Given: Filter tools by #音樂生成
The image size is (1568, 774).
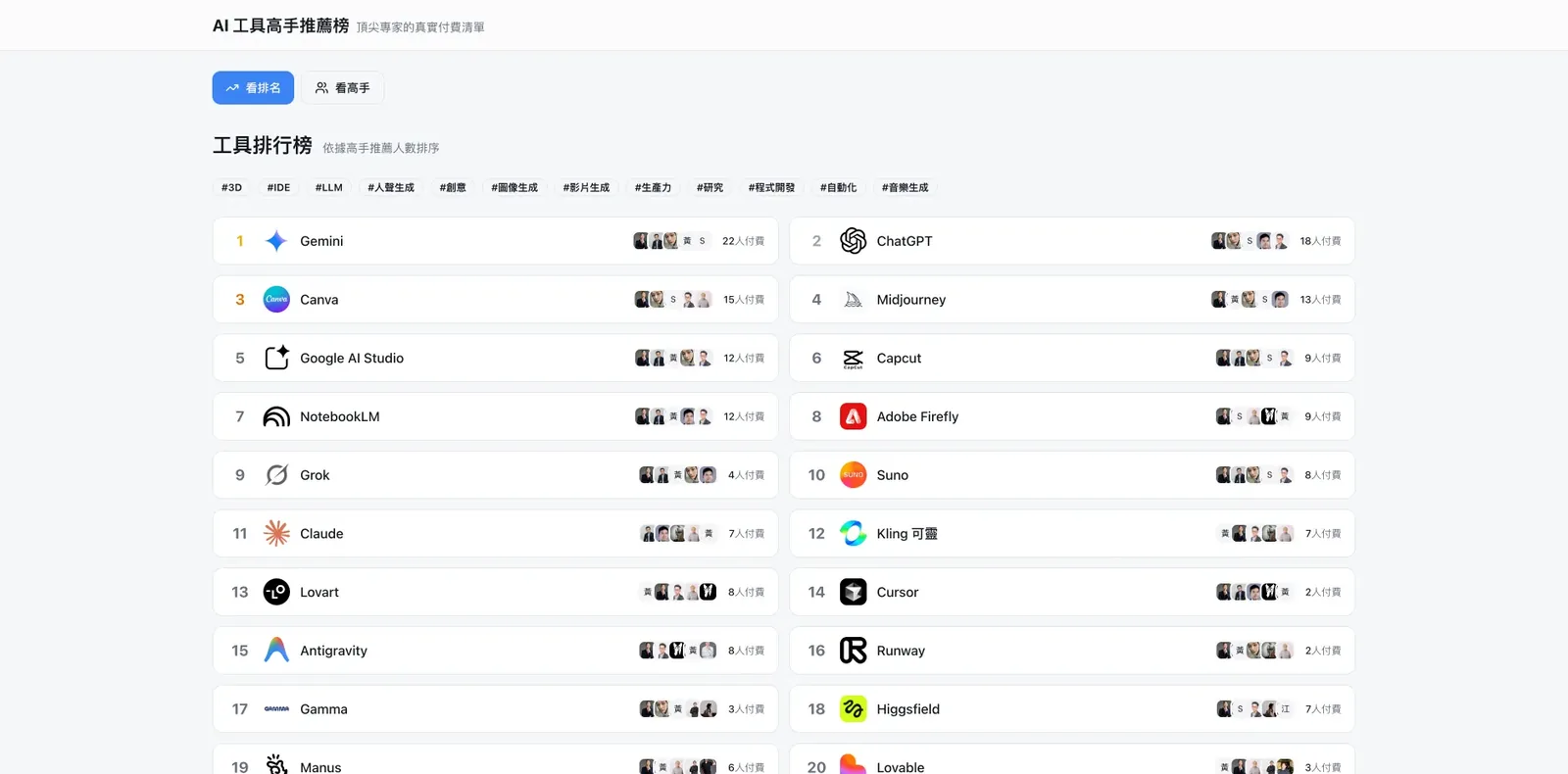Looking at the screenshot, I should click(x=905, y=187).
